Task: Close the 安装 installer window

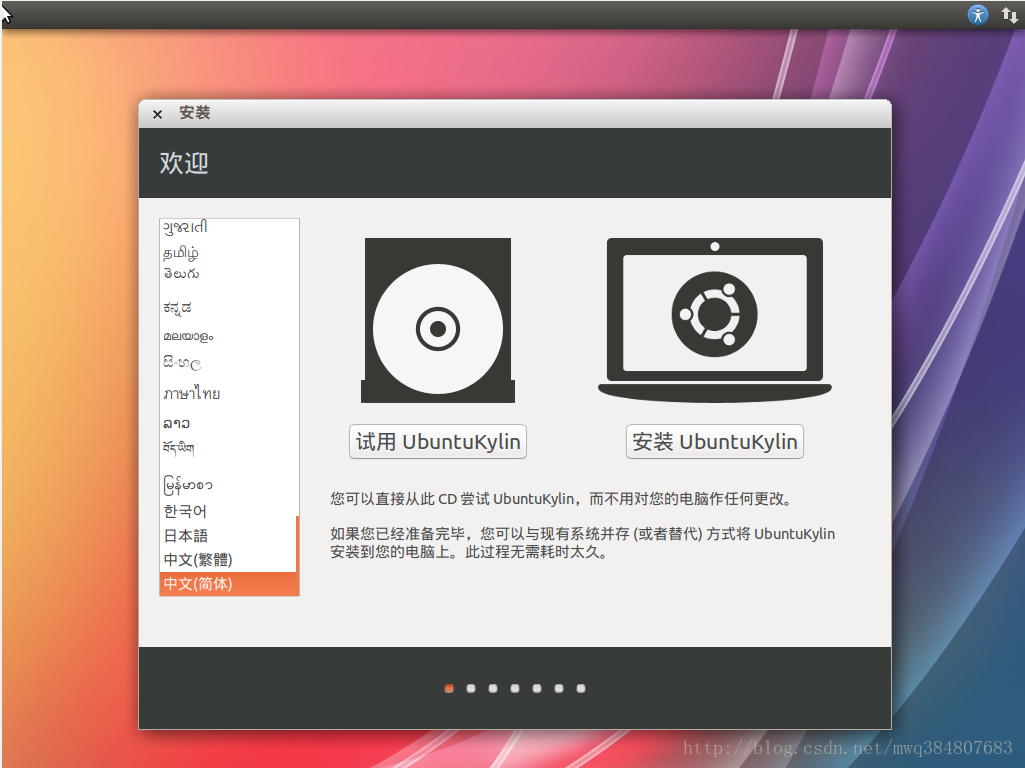Action: pos(158,114)
